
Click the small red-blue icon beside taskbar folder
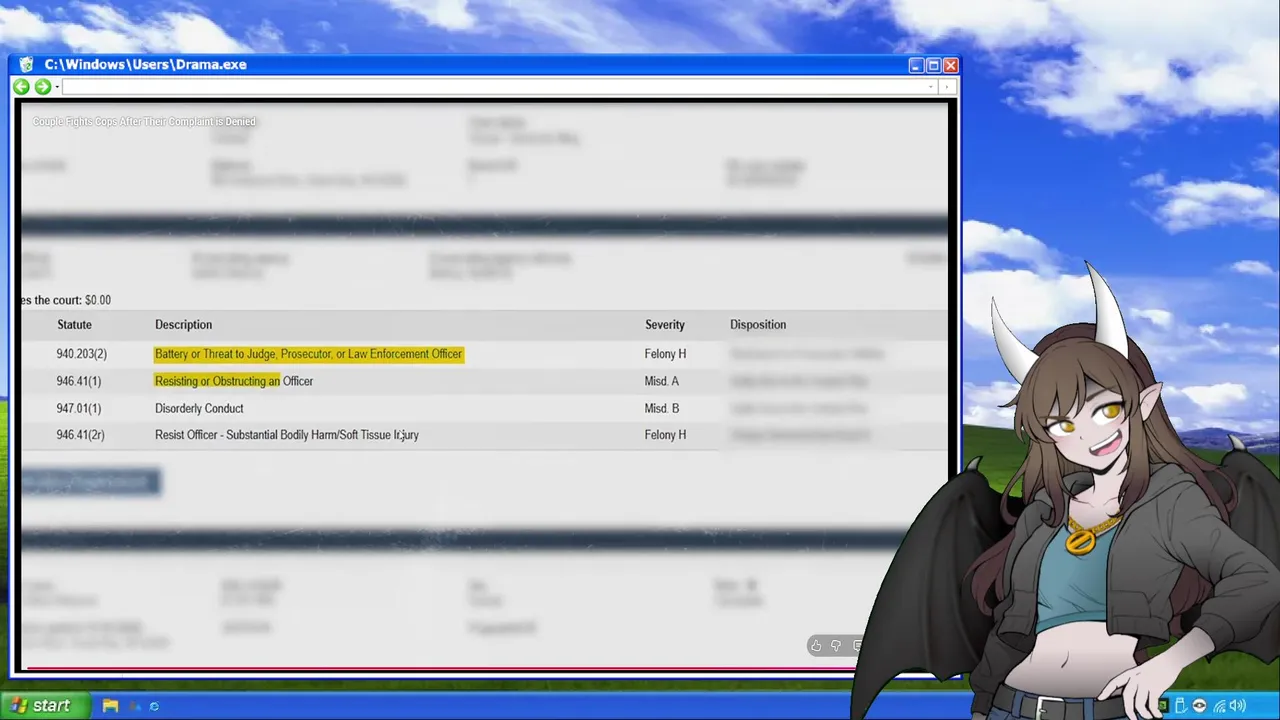click(x=135, y=706)
